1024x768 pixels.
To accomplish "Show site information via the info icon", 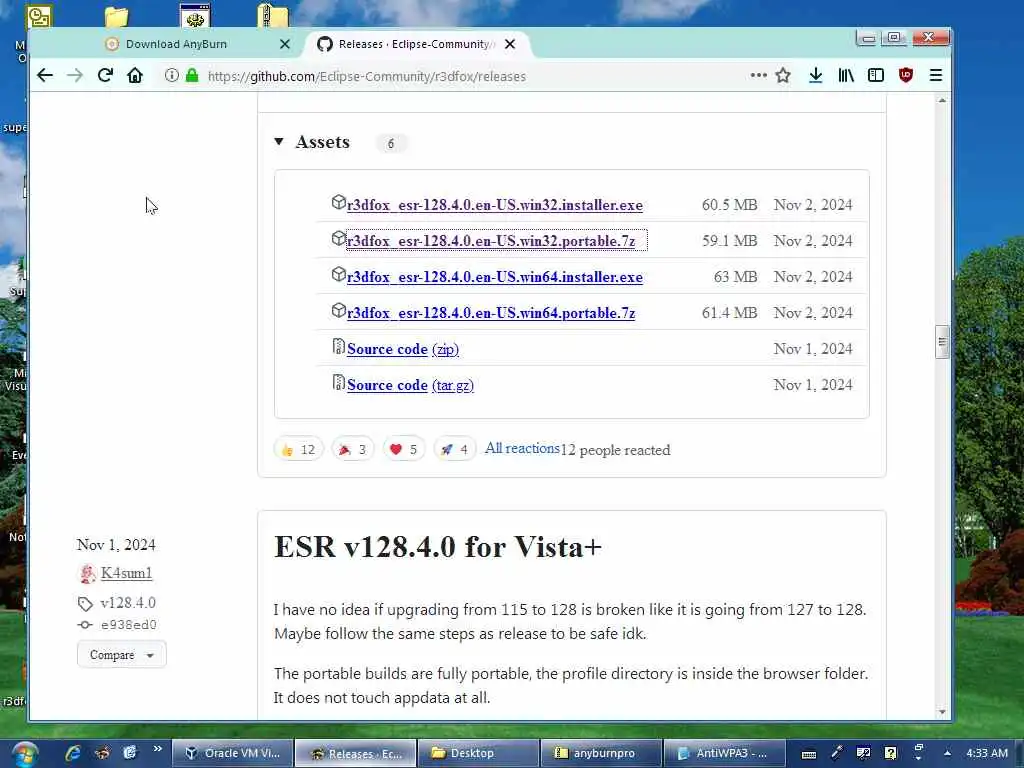I will tap(171, 76).
